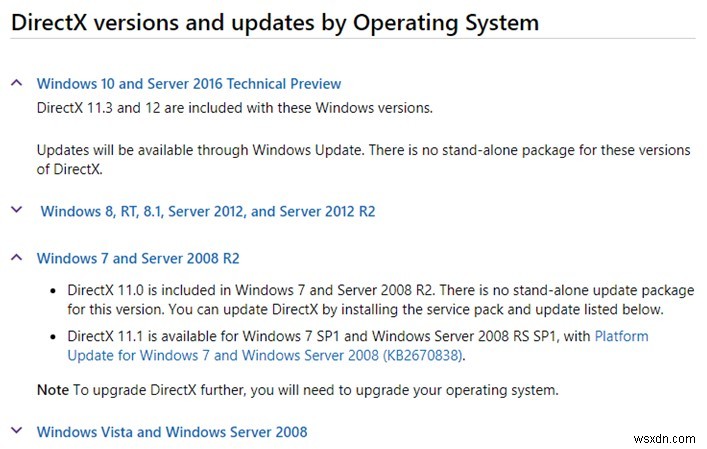This screenshot has height=449, width=707.
Task: Click the DirectX 11.1 bullet text
Action: point(330,336)
